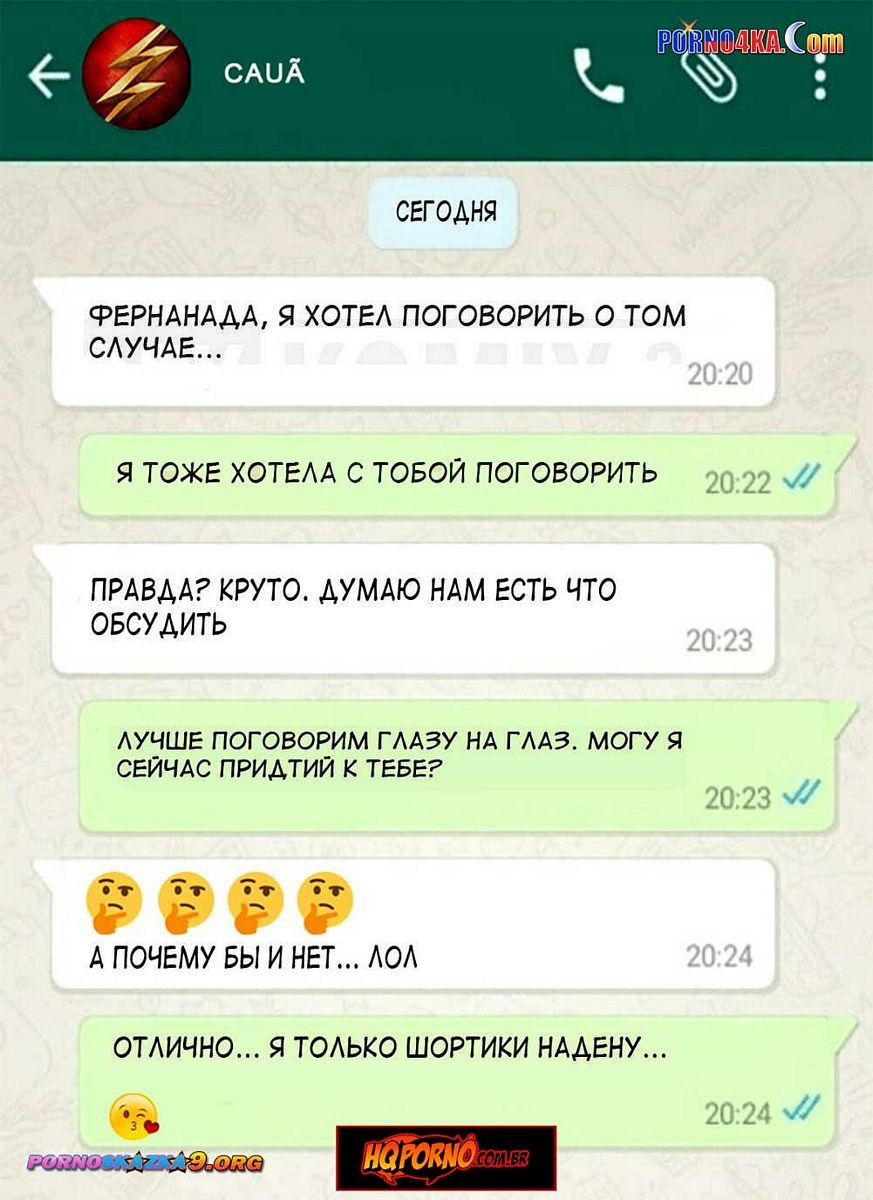The height and width of the screenshot is (1200, 873).
Task: Start a voice call via phone icon
Action: coord(599,76)
